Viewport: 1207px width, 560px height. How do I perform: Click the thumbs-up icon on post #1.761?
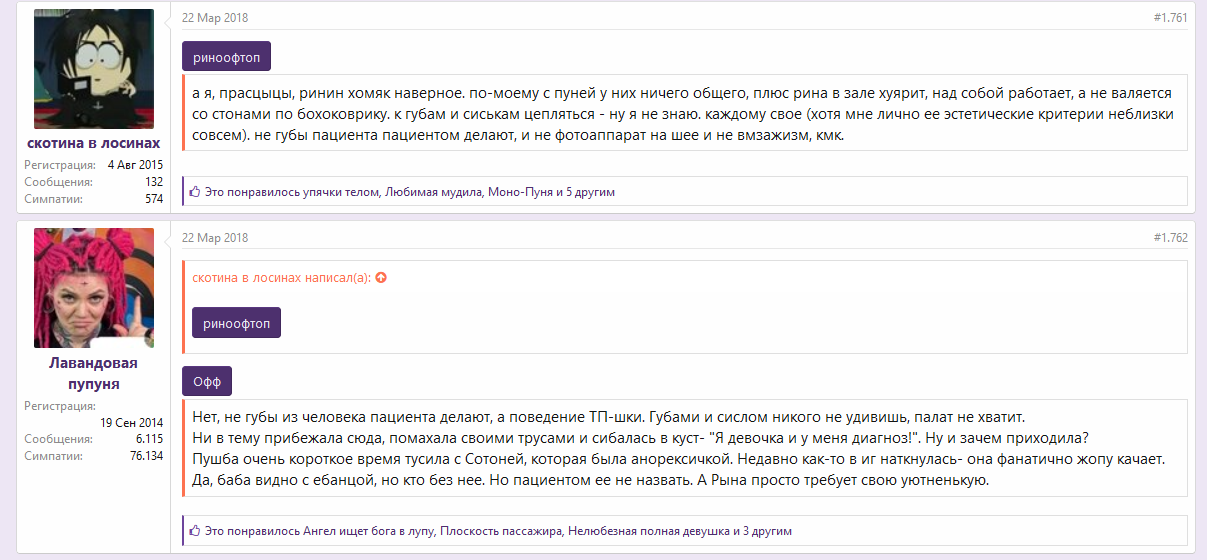[x=195, y=191]
